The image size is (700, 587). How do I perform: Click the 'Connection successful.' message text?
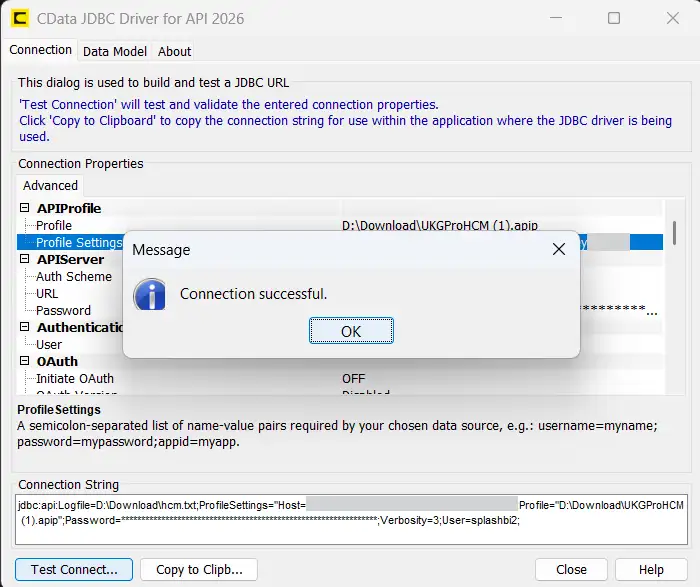tap(254, 294)
